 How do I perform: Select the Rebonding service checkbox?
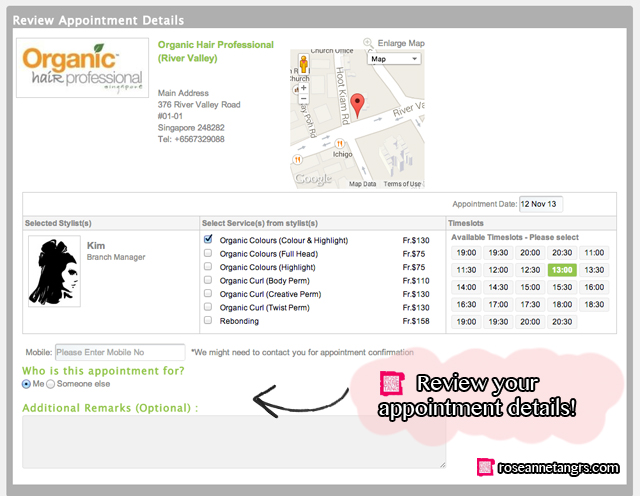(208, 320)
